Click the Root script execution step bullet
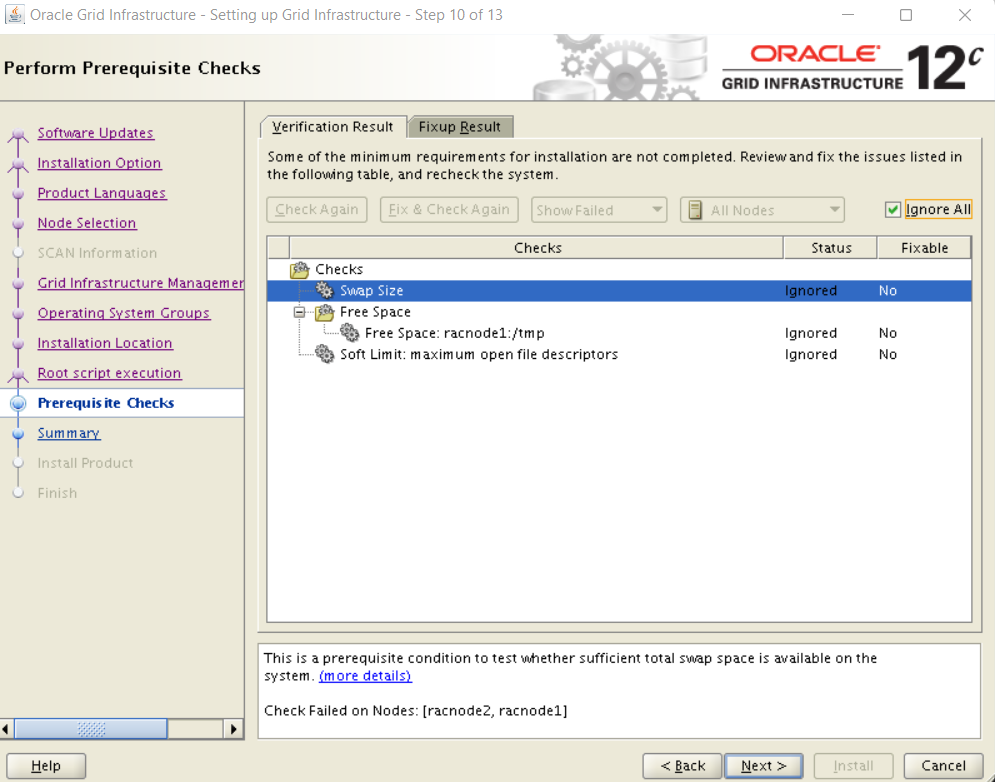The image size is (995, 782). click(18, 374)
